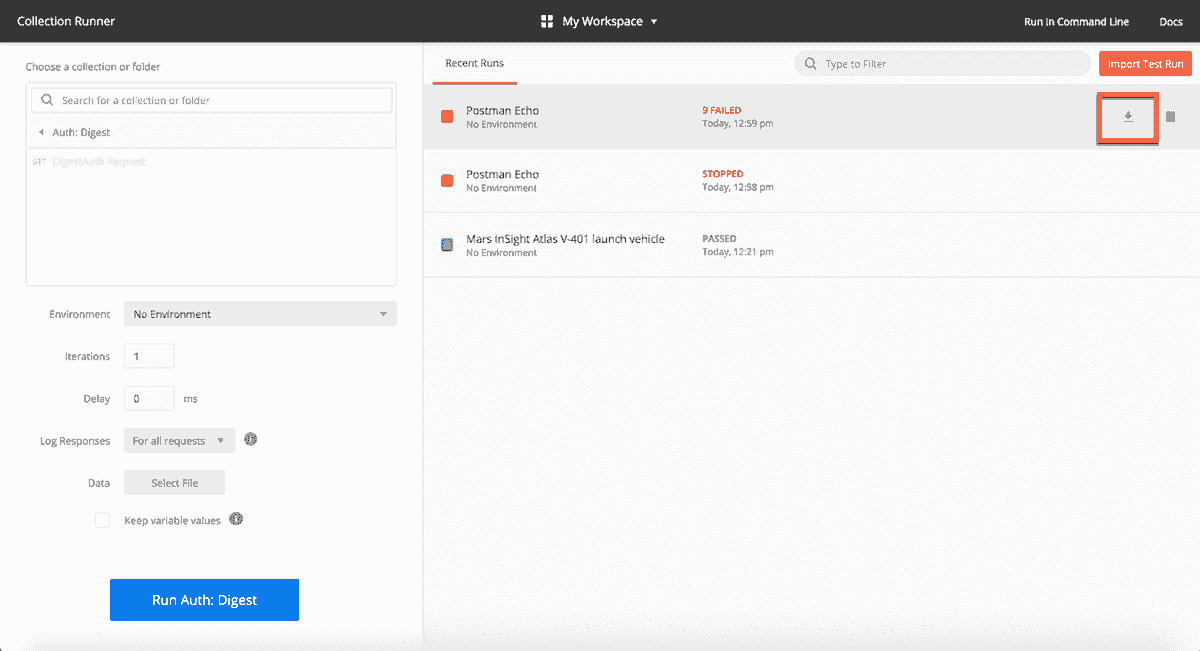1200x651 pixels.
Task: Click the Mars InSight collection thumbnail icon
Action: [446, 245]
